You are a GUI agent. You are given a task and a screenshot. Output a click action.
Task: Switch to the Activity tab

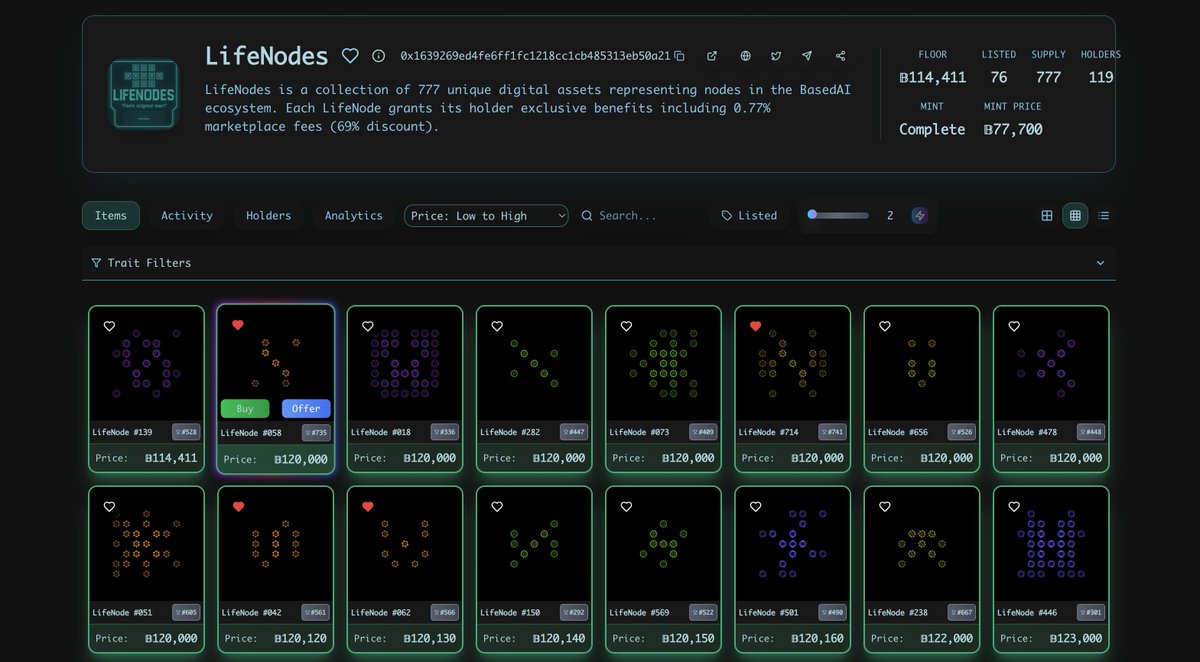[x=187, y=215]
